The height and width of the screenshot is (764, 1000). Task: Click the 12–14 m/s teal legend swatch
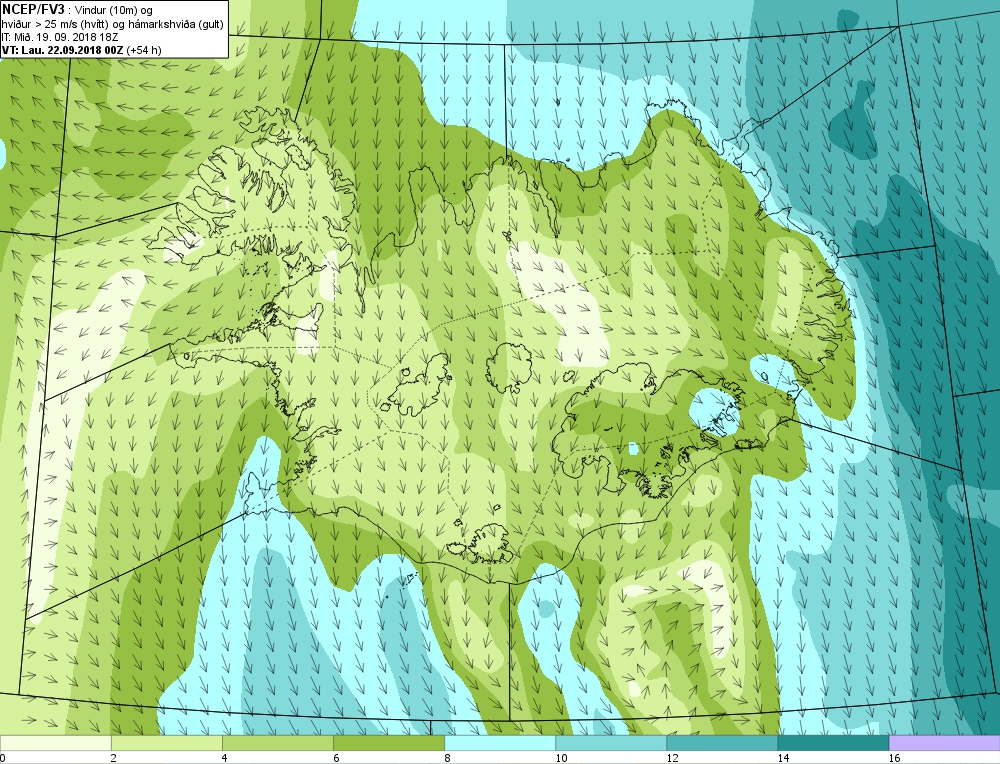point(721,743)
